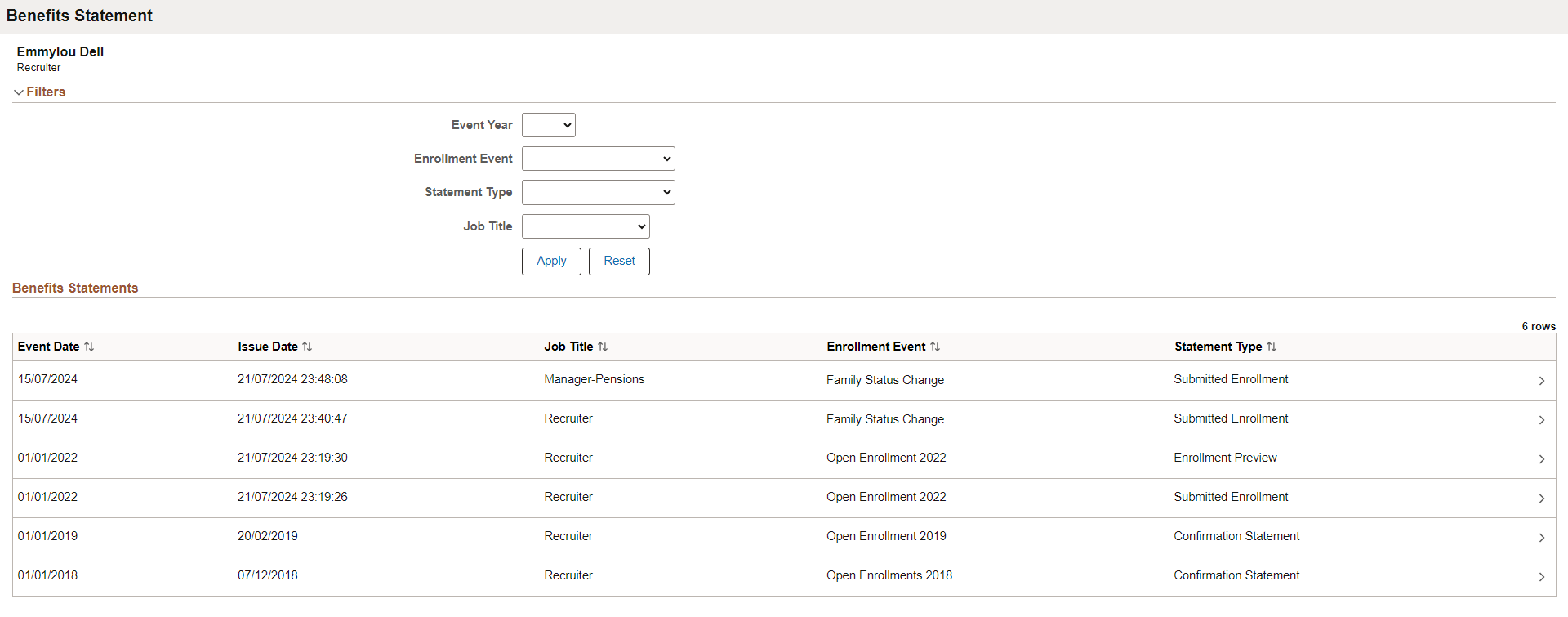Sort table by Event Date
The image size is (1568, 617).
click(89, 347)
